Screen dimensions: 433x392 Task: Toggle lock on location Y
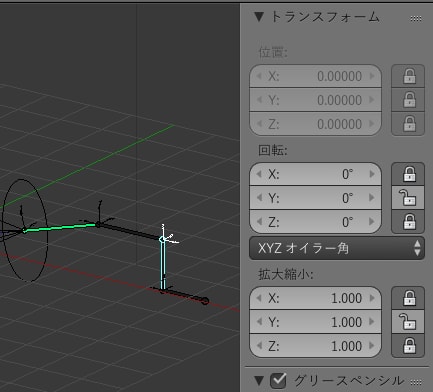(408, 100)
